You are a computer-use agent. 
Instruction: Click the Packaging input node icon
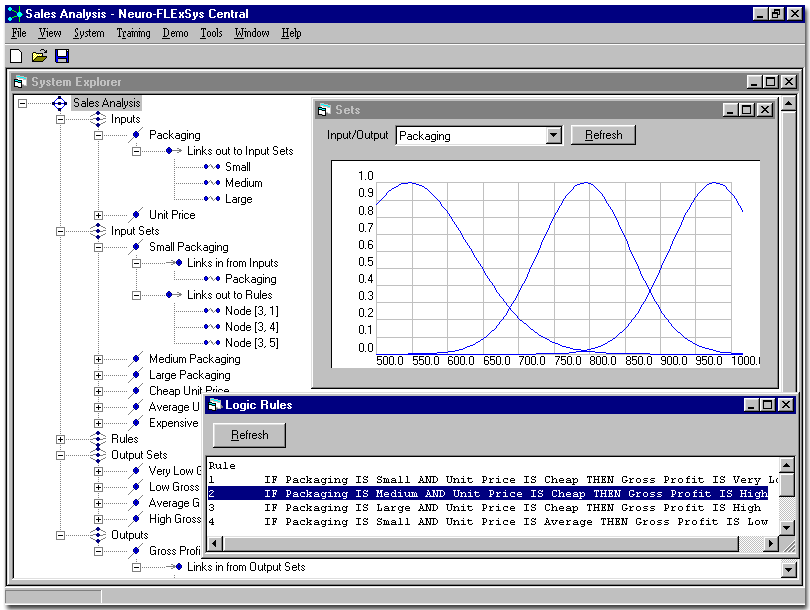point(136,134)
